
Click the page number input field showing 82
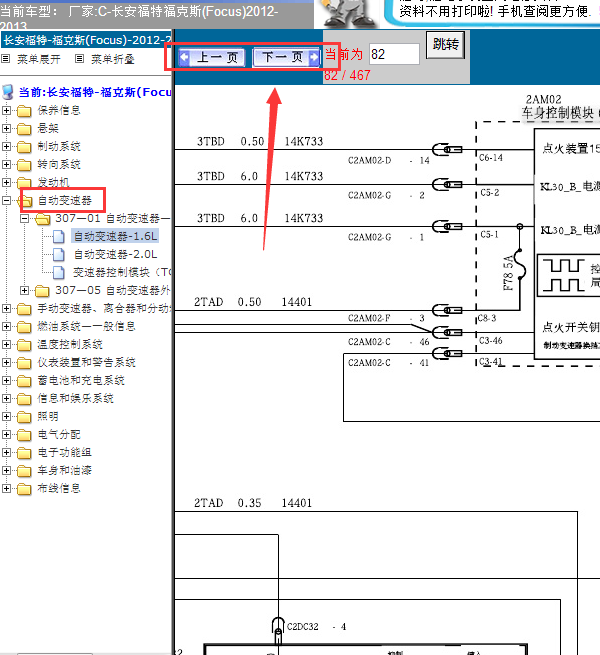(x=394, y=54)
